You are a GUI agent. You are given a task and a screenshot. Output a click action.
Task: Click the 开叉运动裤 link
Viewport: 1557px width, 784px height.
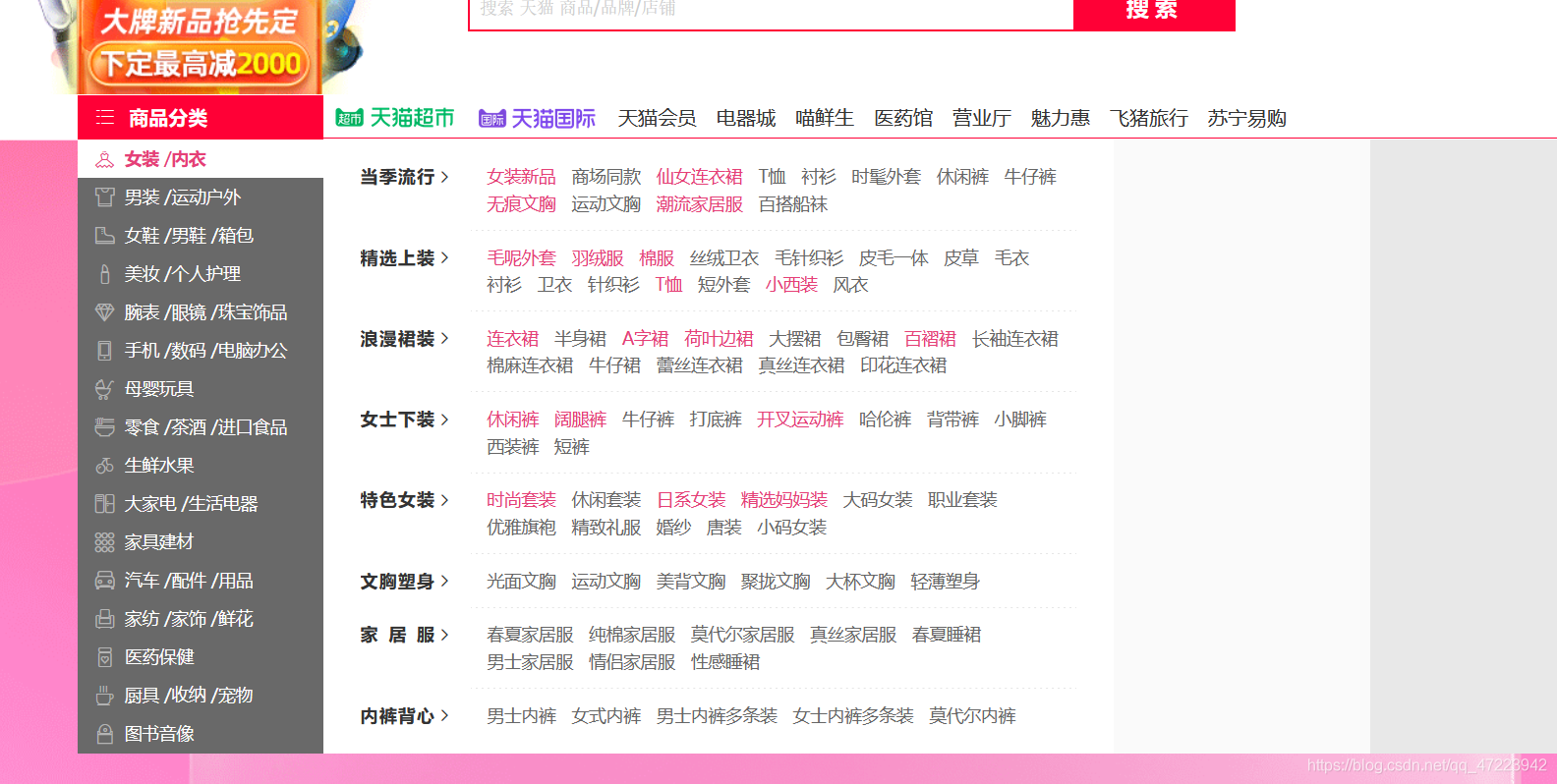click(x=800, y=420)
